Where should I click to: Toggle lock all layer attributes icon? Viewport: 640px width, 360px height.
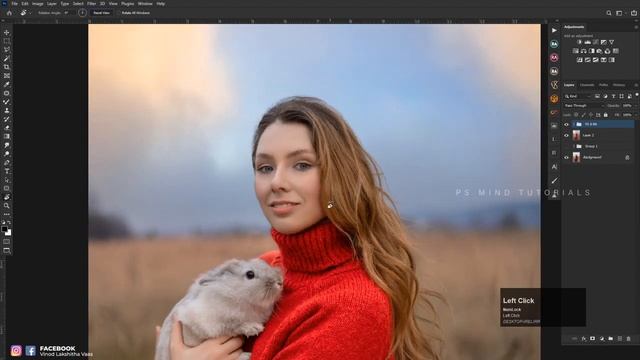606,115
